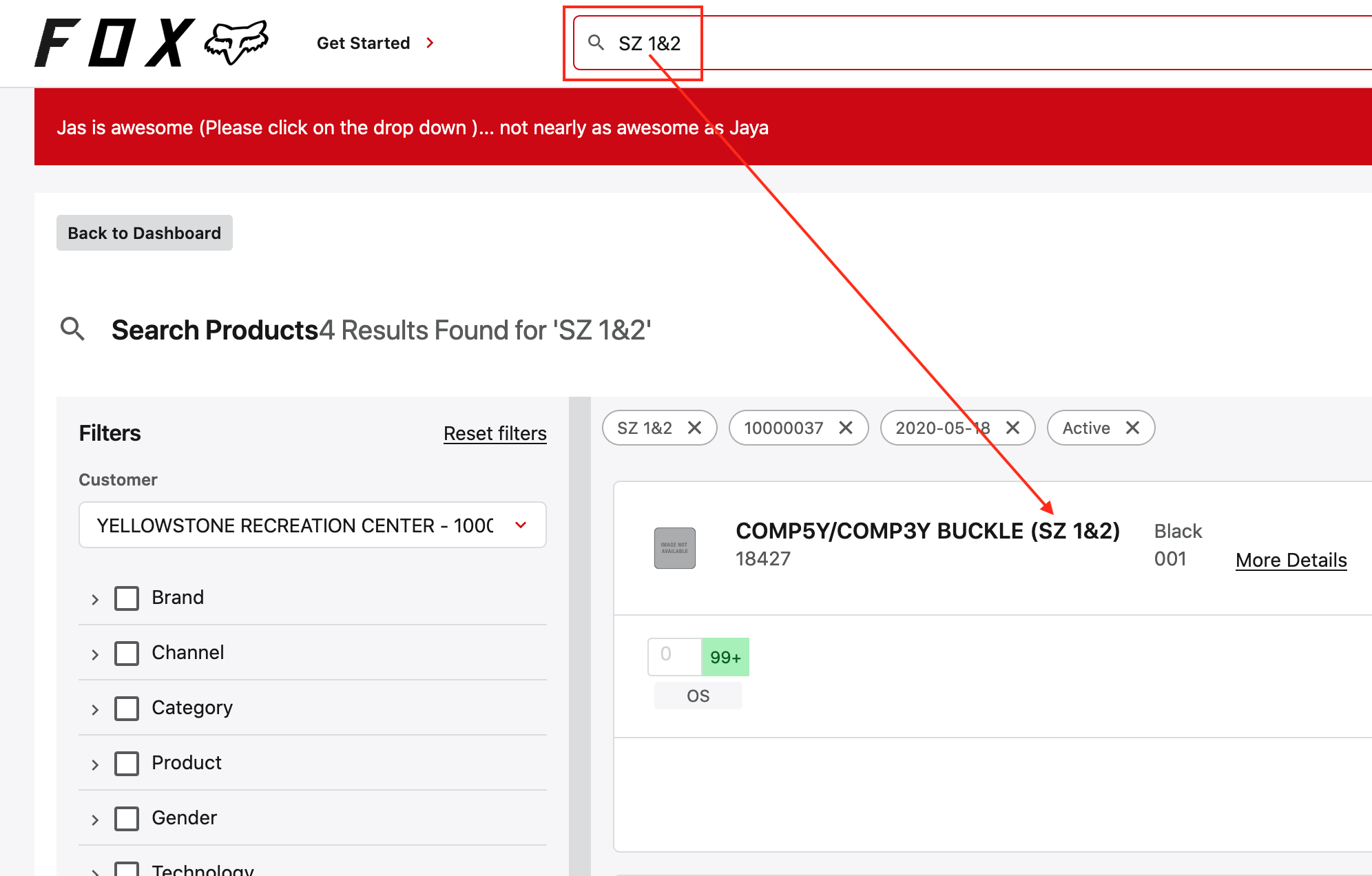Click the Search Products magnifier icon
The width and height of the screenshot is (1372, 876).
72,329
